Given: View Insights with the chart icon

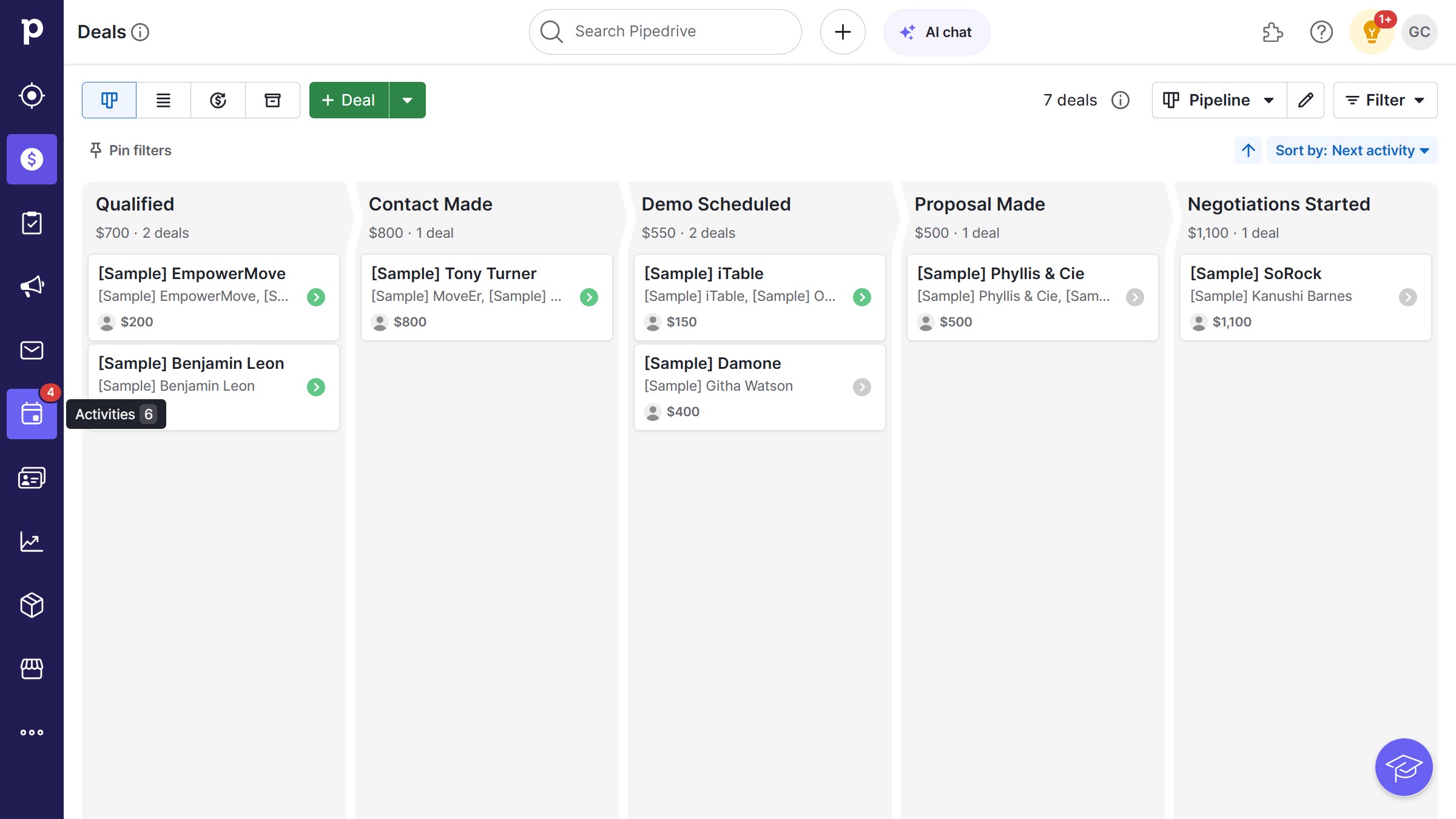Looking at the screenshot, I should click(32, 541).
